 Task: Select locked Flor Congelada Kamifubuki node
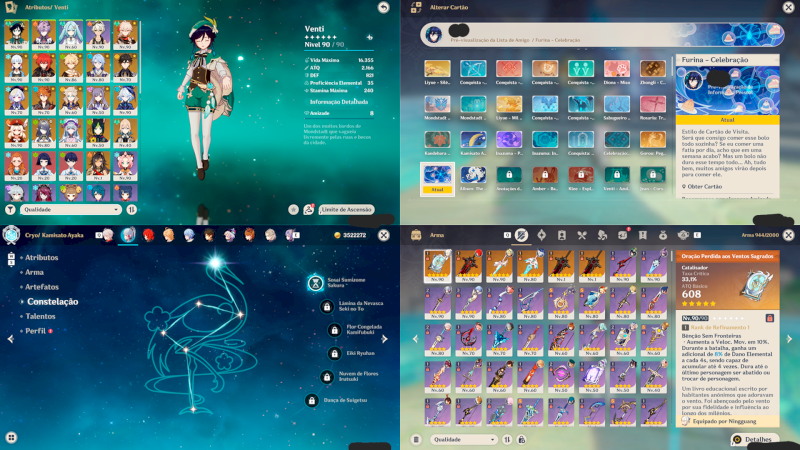334,330
